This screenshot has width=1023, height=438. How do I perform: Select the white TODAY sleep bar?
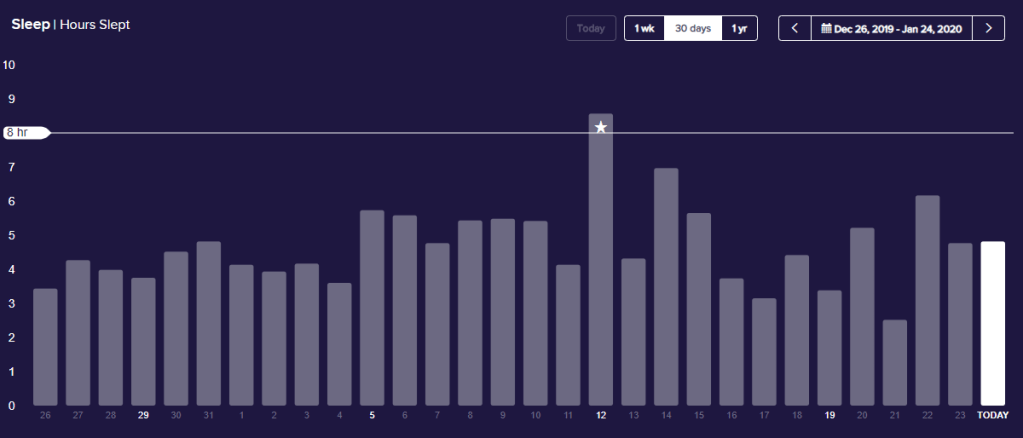pos(993,323)
